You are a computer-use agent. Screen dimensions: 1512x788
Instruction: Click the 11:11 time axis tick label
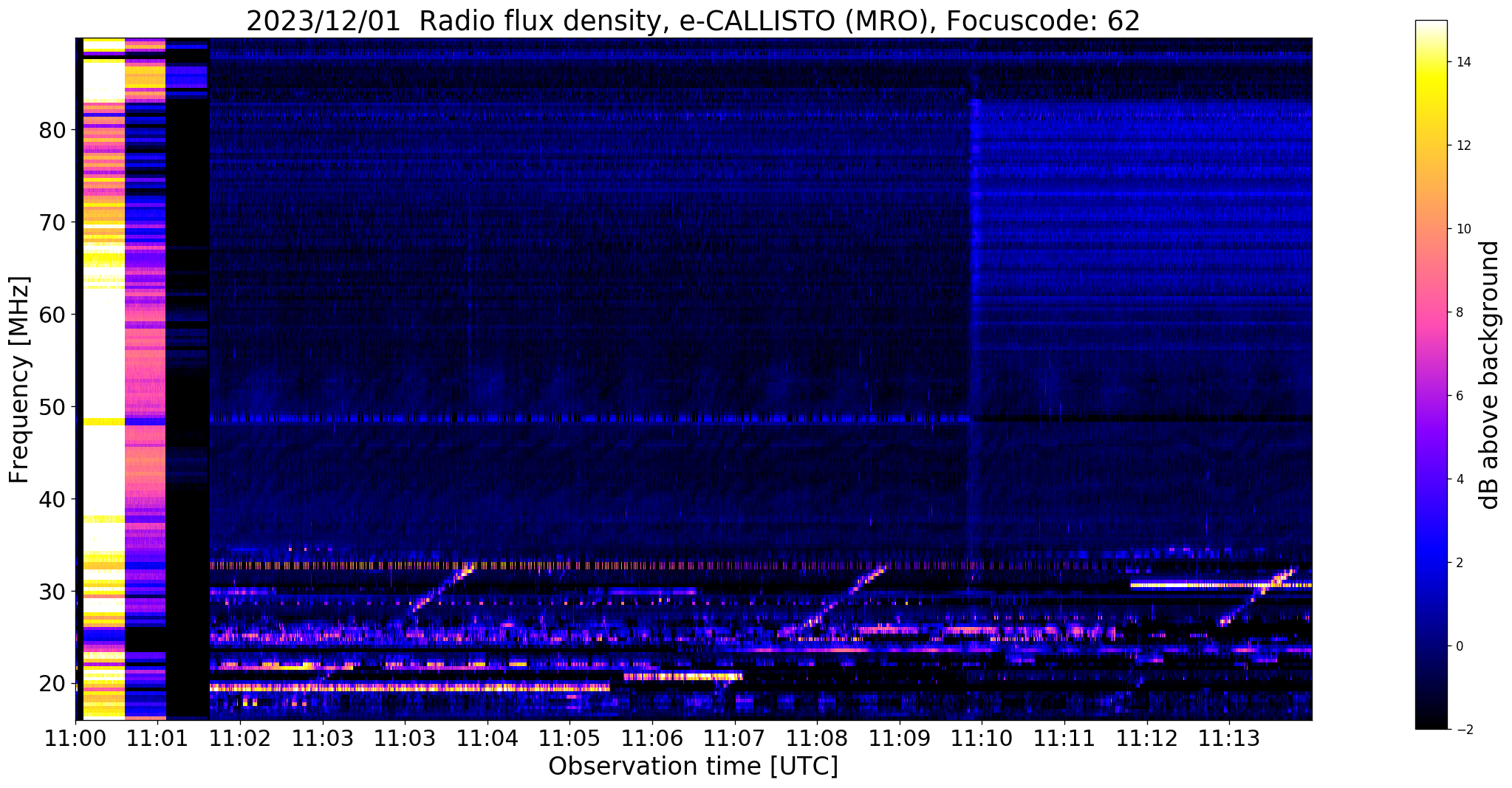(x=1064, y=739)
